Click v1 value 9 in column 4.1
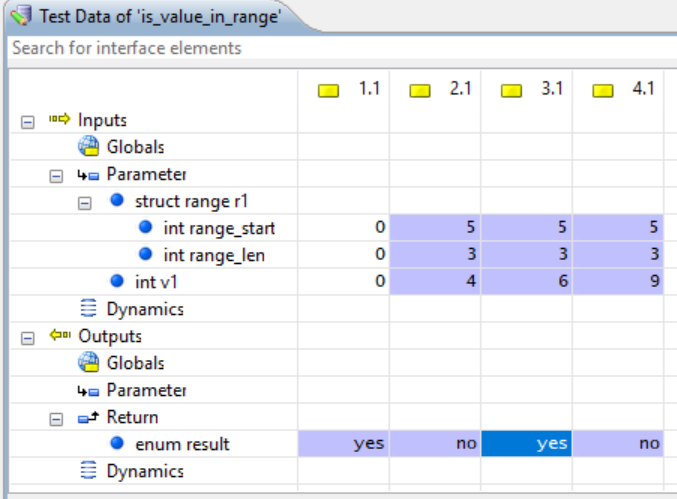Screen dimensions: 677x499 [618, 281]
